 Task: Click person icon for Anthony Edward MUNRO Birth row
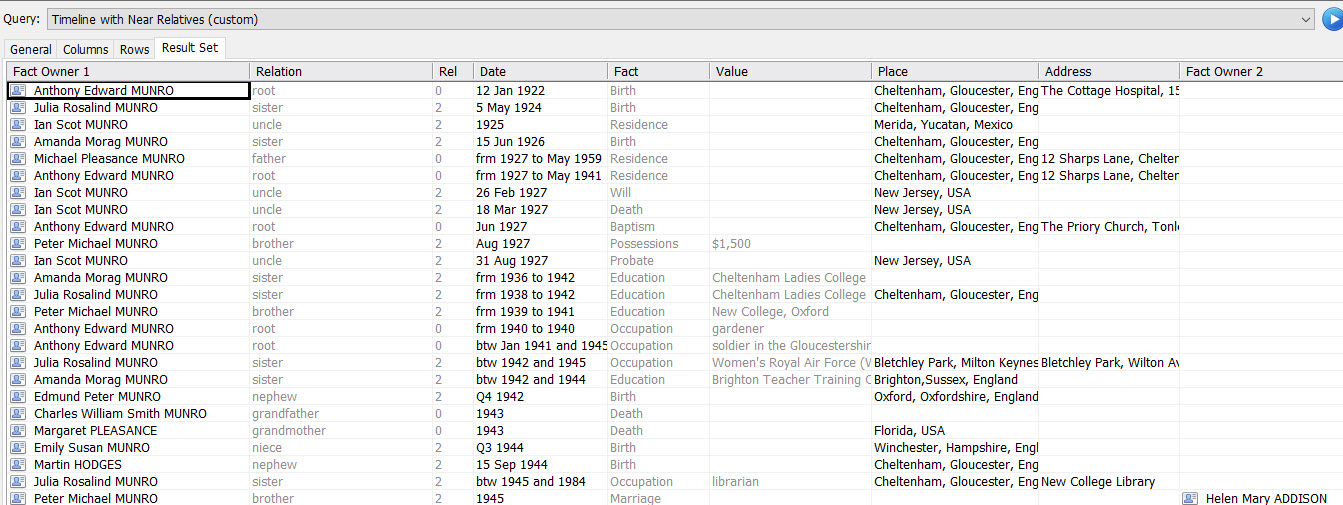click(18, 90)
